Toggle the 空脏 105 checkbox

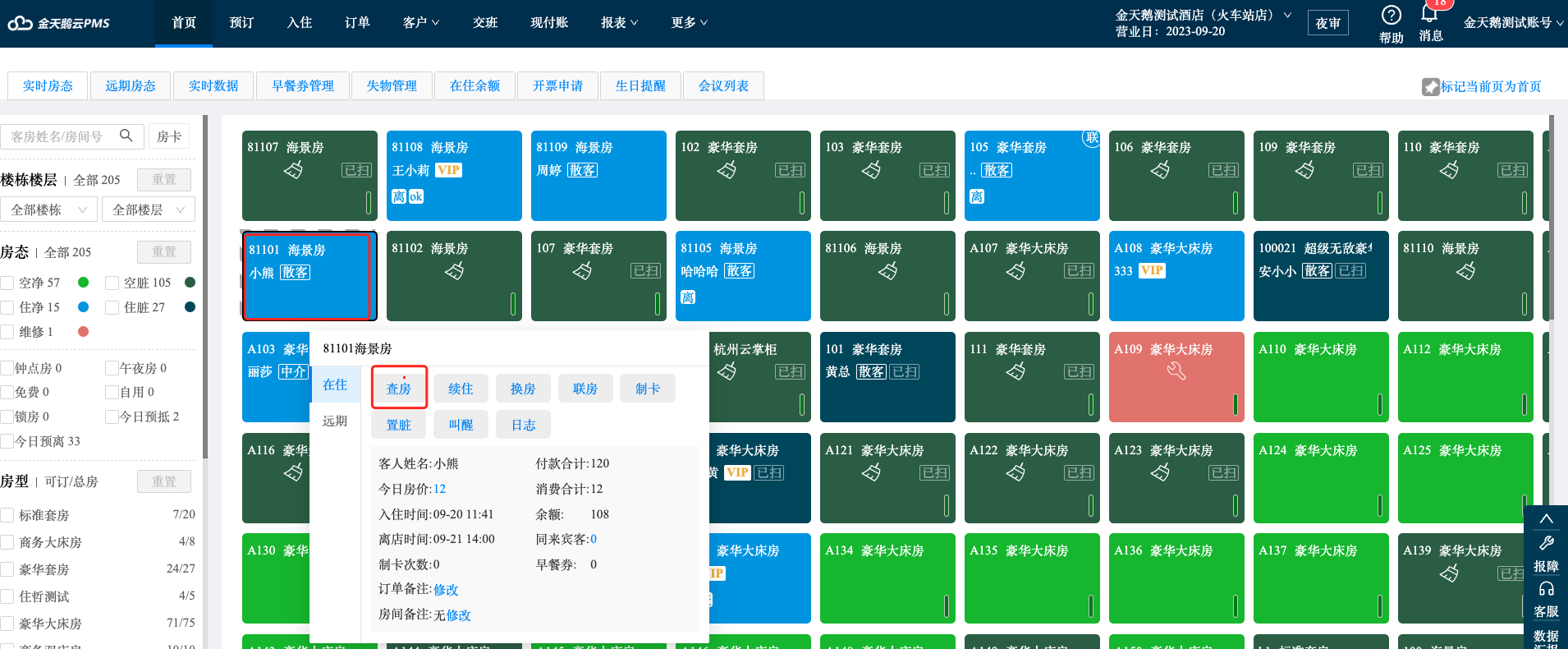click(x=112, y=283)
